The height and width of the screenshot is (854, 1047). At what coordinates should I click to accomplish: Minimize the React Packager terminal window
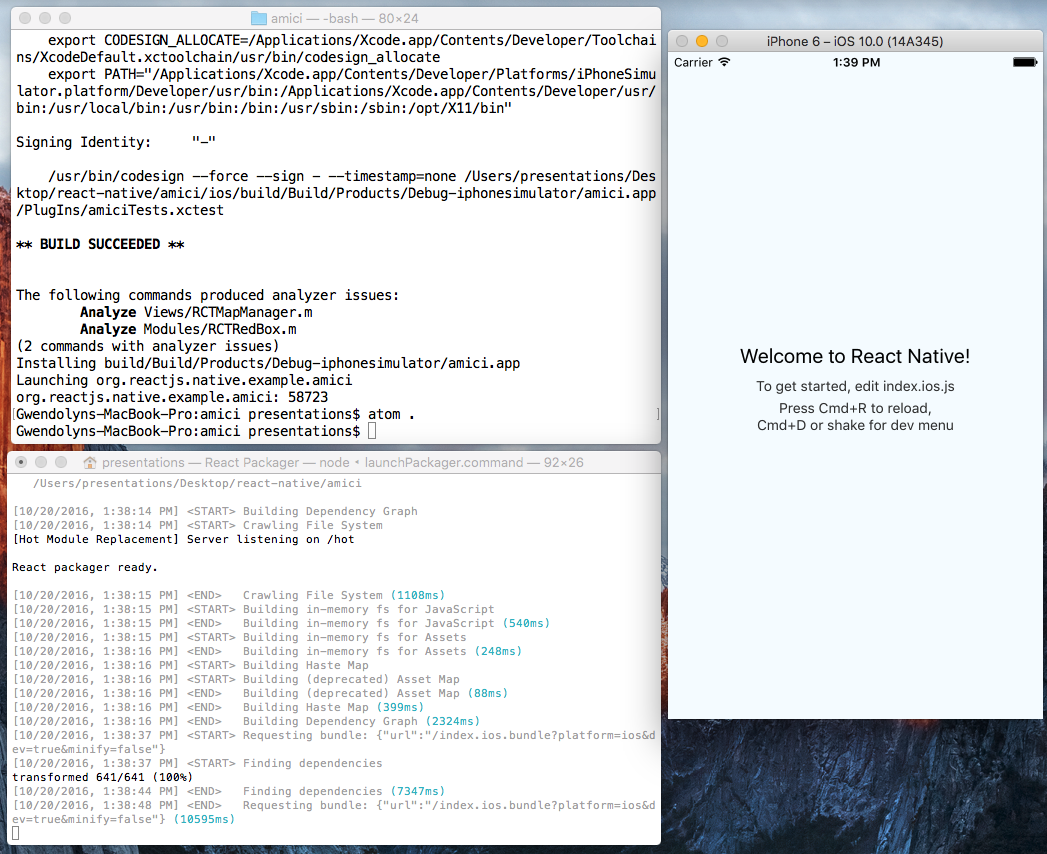pos(41,462)
